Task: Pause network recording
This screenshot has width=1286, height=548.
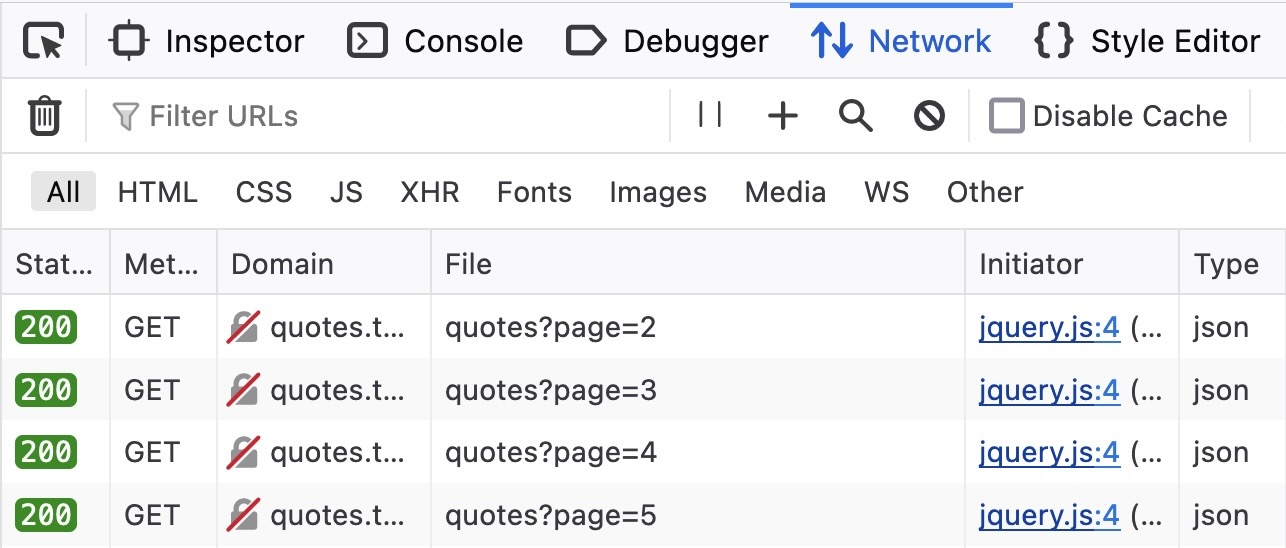Action: coord(710,116)
